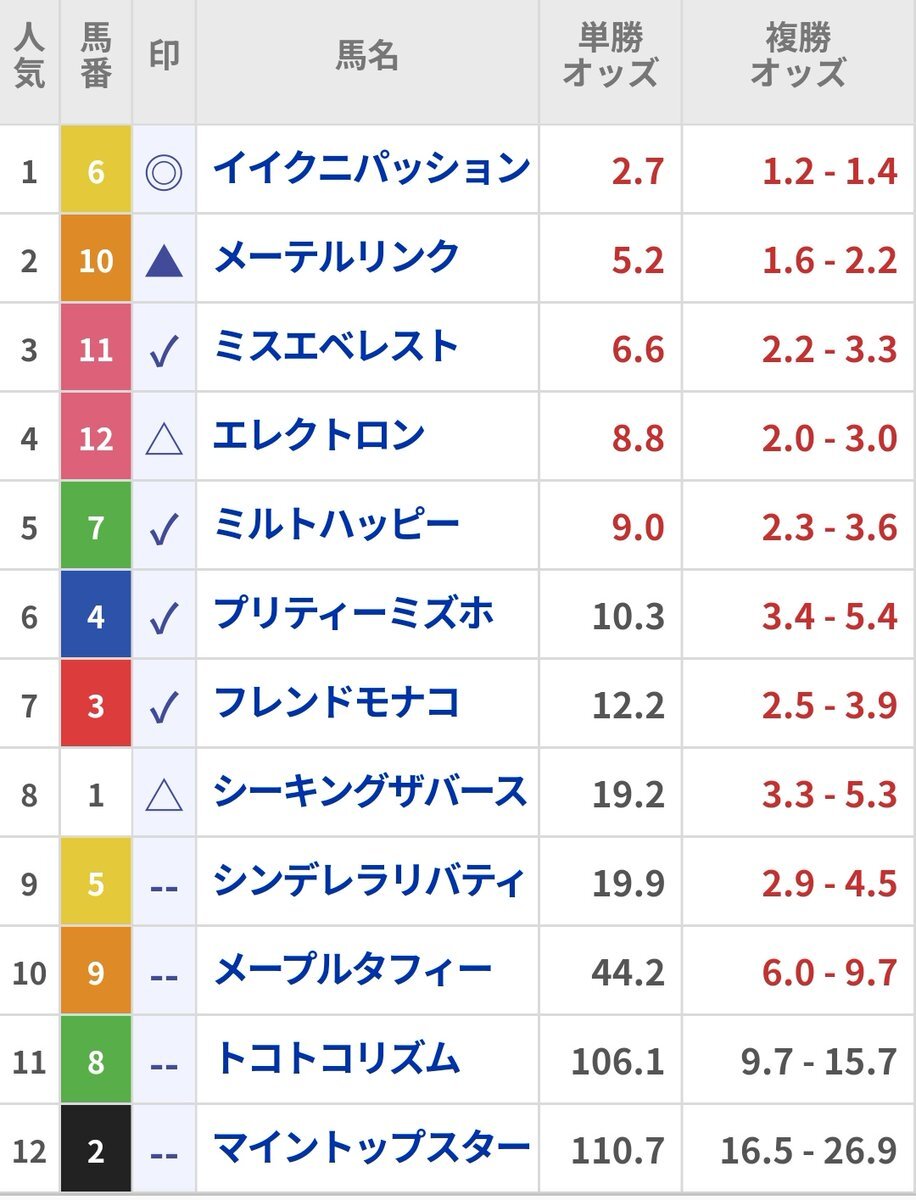The height and width of the screenshot is (1200, 916).
Task: Click the checkmark icon beside ミルトハッピー
Action: pos(164,529)
